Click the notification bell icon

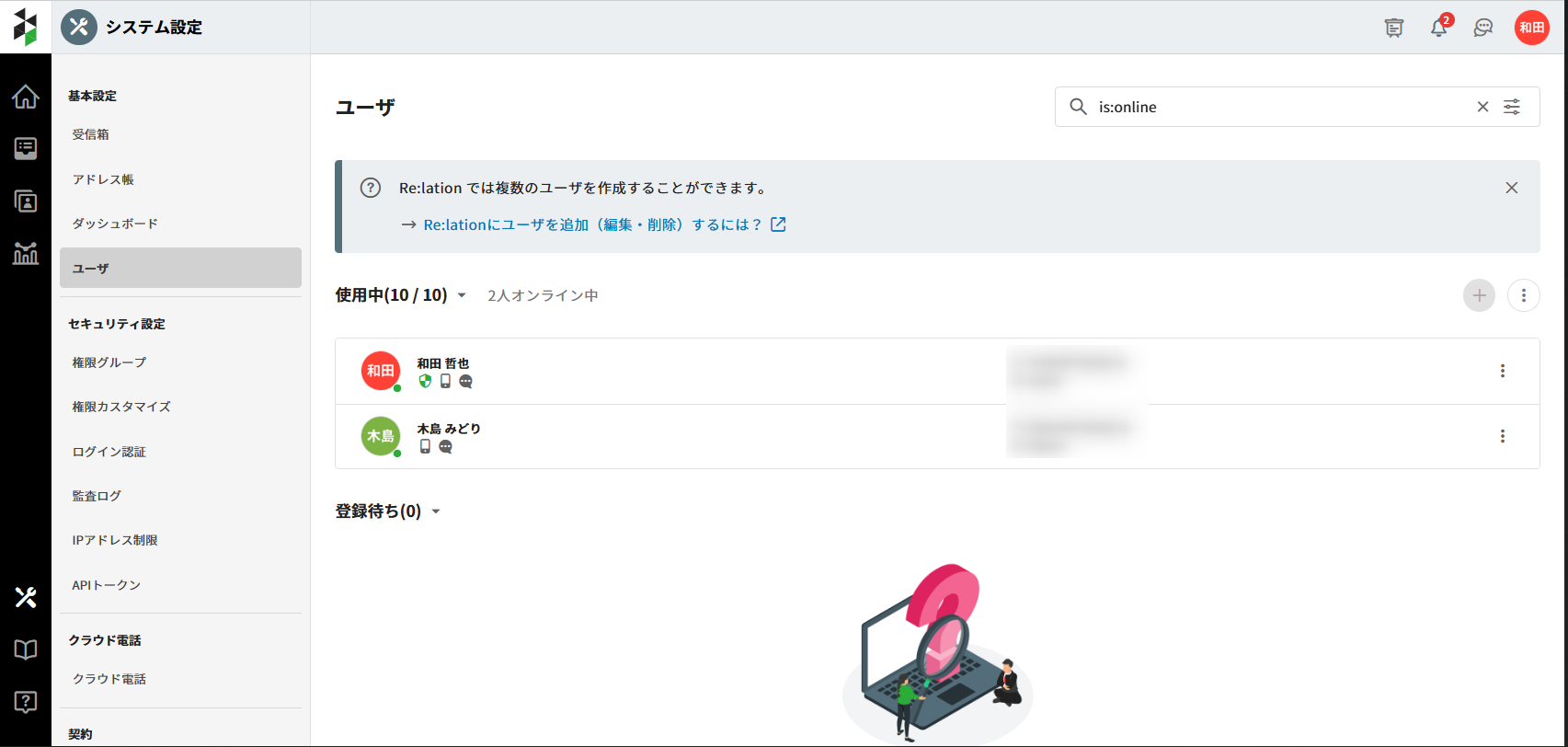click(1438, 28)
